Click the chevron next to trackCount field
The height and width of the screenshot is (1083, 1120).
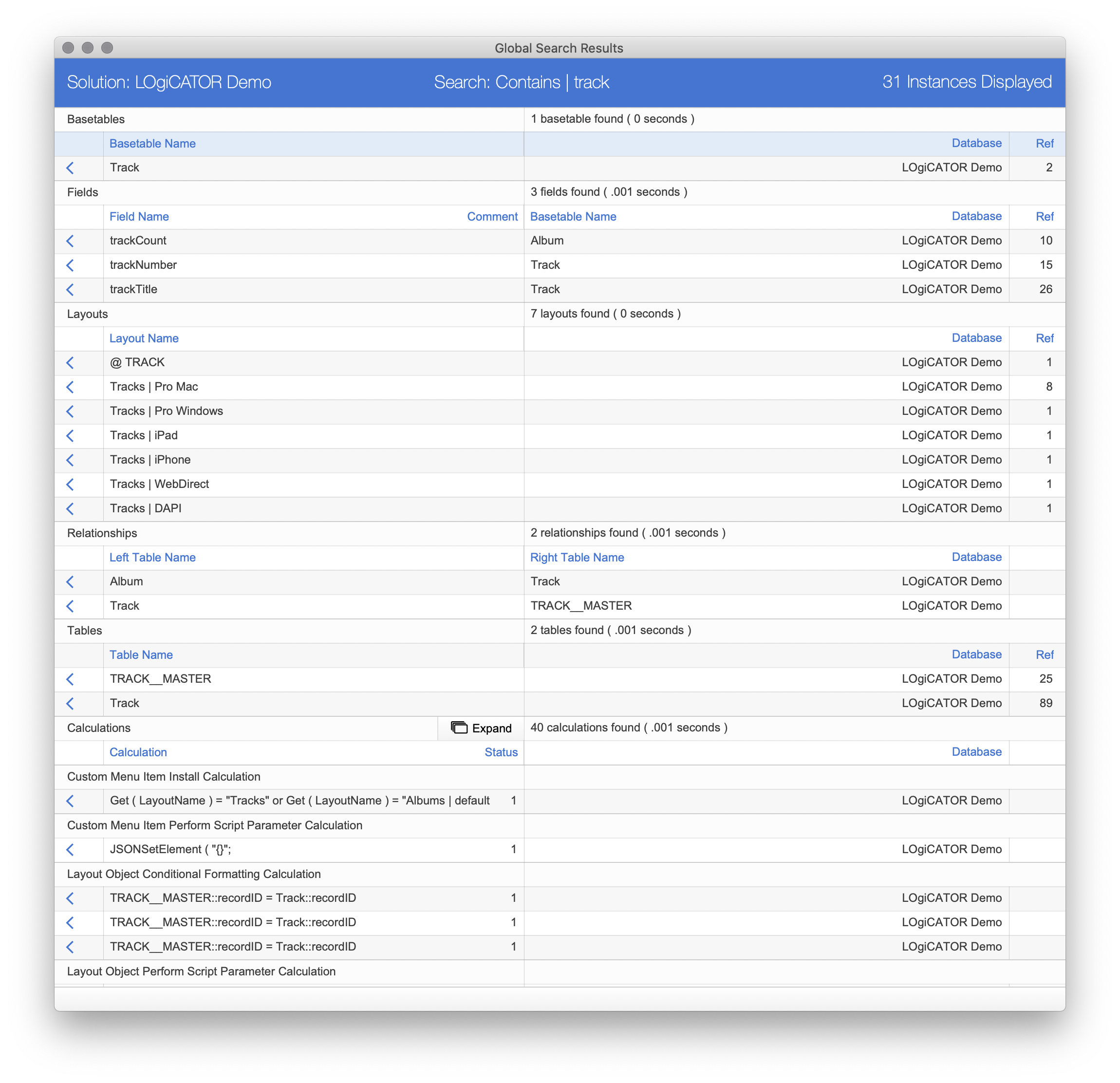[70, 241]
